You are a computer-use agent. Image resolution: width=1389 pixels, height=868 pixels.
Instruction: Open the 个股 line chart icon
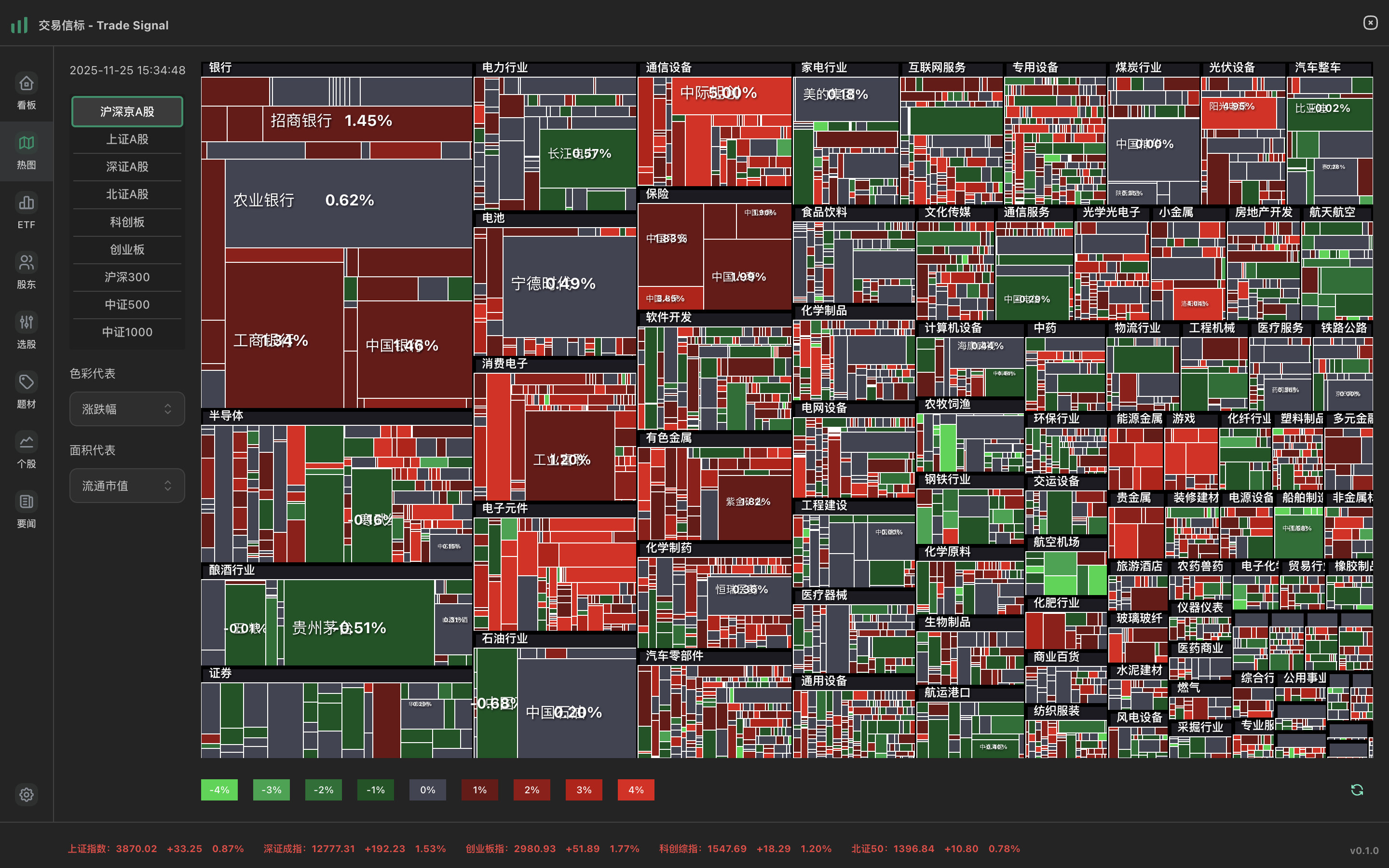(x=27, y=442)
